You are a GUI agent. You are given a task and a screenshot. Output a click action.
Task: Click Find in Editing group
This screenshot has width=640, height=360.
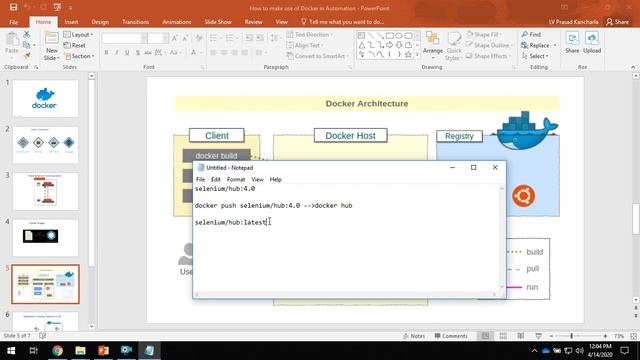(x=531, y=35)
